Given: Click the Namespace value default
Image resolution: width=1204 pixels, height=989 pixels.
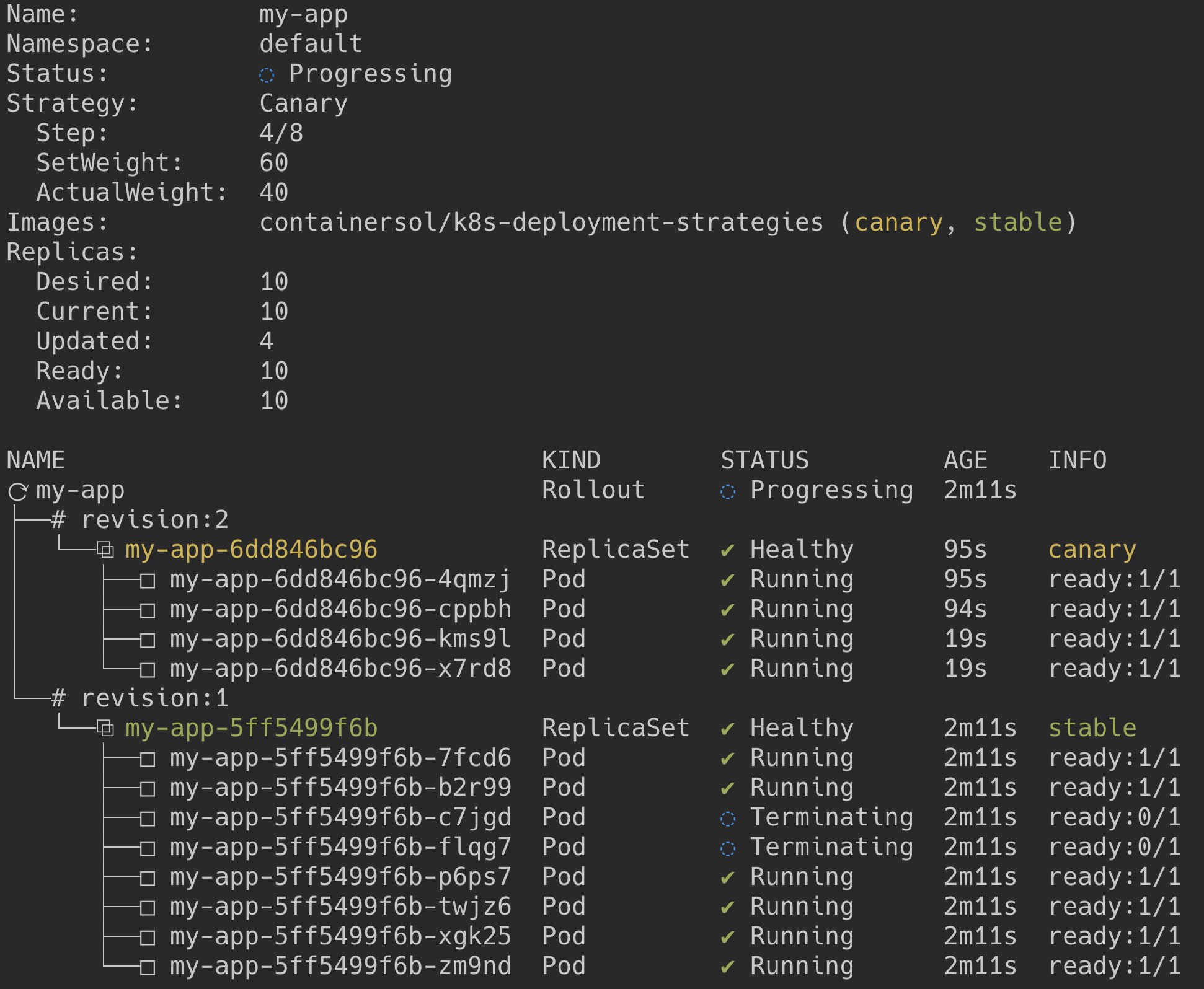Looking at the screenshot, I should click(x=311, y=44).
